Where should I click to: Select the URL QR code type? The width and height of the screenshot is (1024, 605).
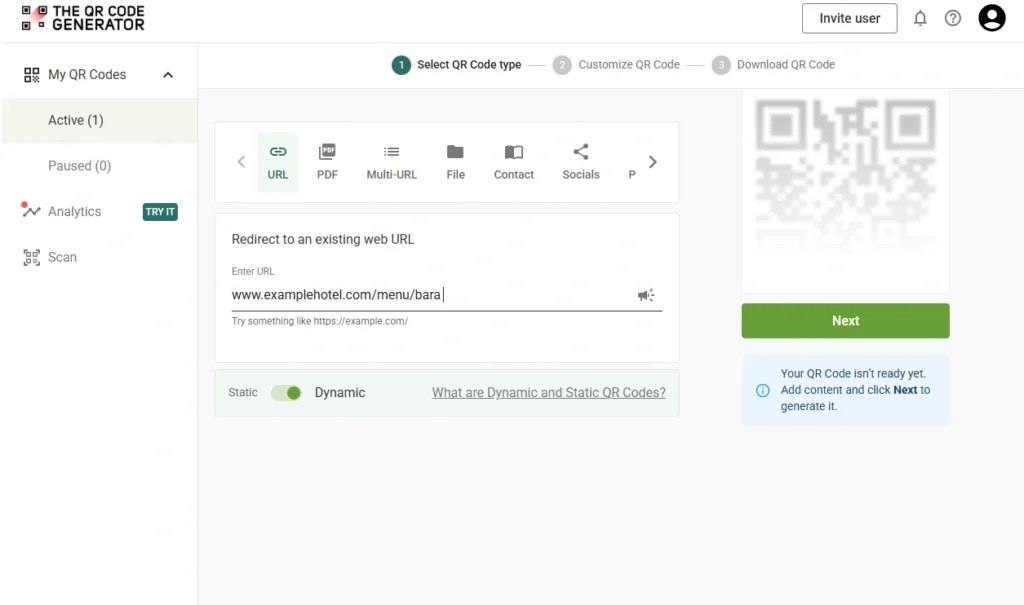point(278,162)
